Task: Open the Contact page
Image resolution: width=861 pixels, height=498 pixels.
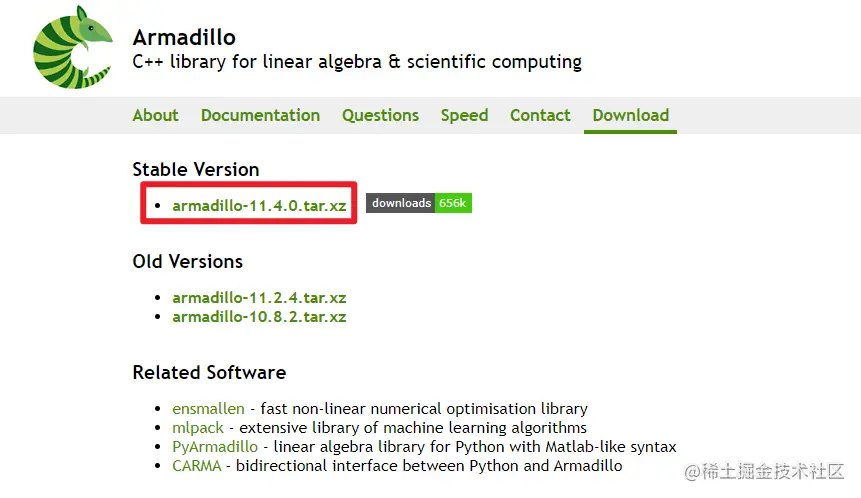Action: [540, 115]
